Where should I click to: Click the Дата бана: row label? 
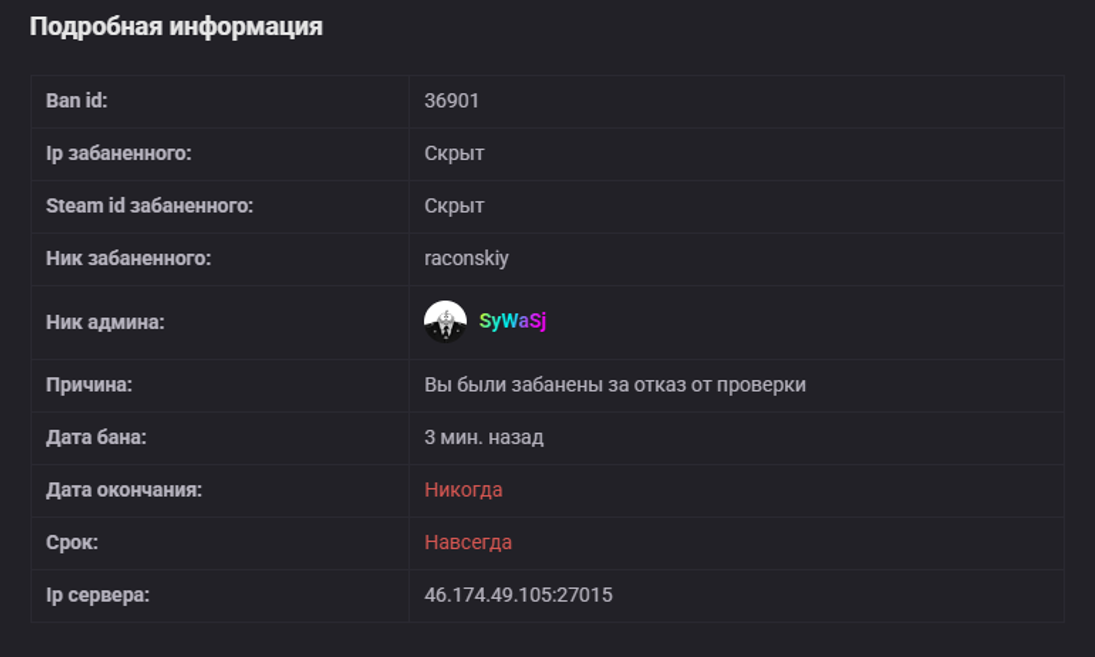point(96,437)
